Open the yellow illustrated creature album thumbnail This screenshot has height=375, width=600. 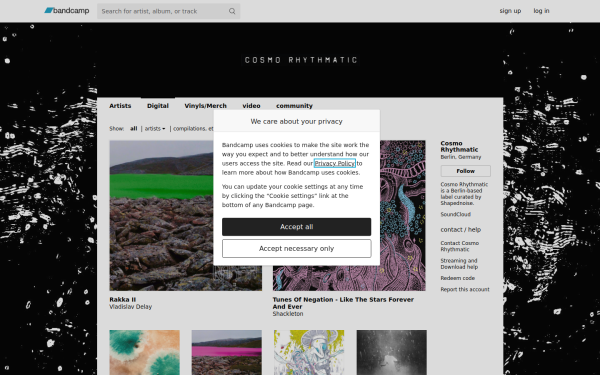pos(309,352)
